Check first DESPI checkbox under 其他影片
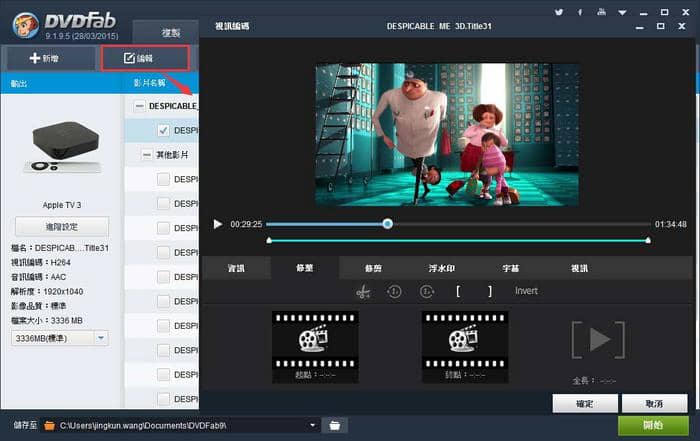The image size is (700, 441). tap(163, 179)
